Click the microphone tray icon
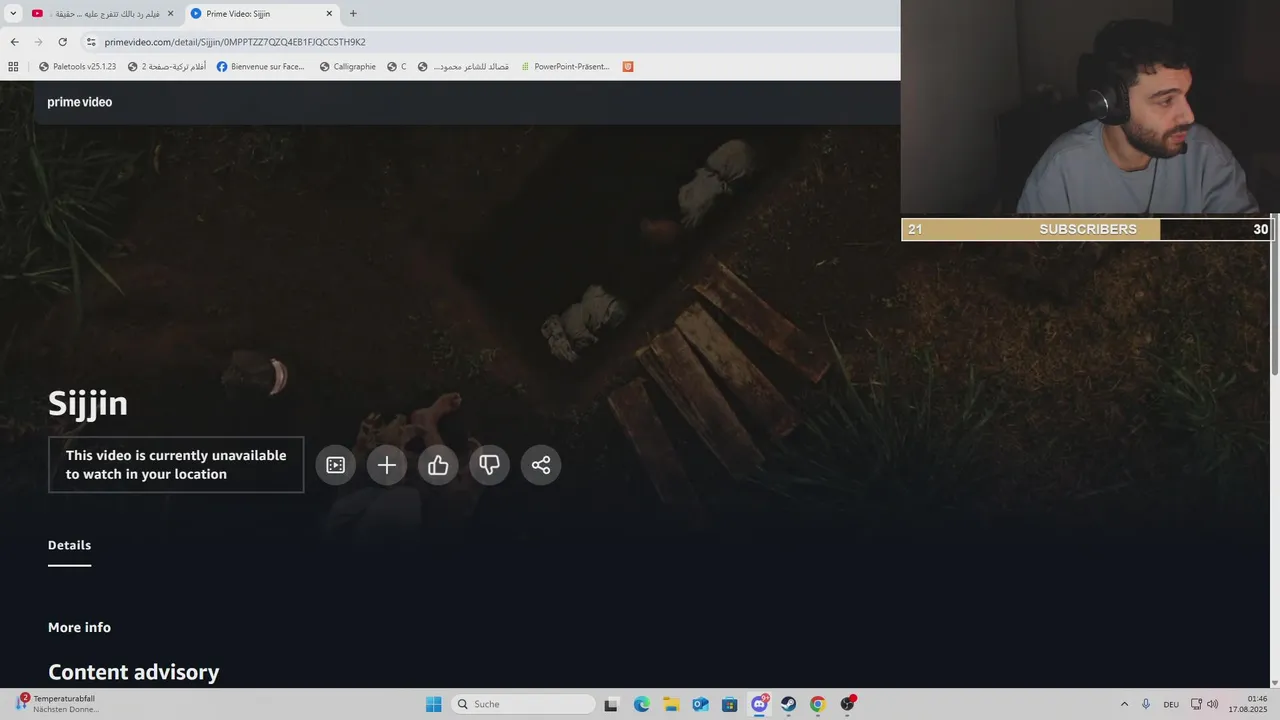Viewport: 1280px width, 720px height. coord(1146,704)
